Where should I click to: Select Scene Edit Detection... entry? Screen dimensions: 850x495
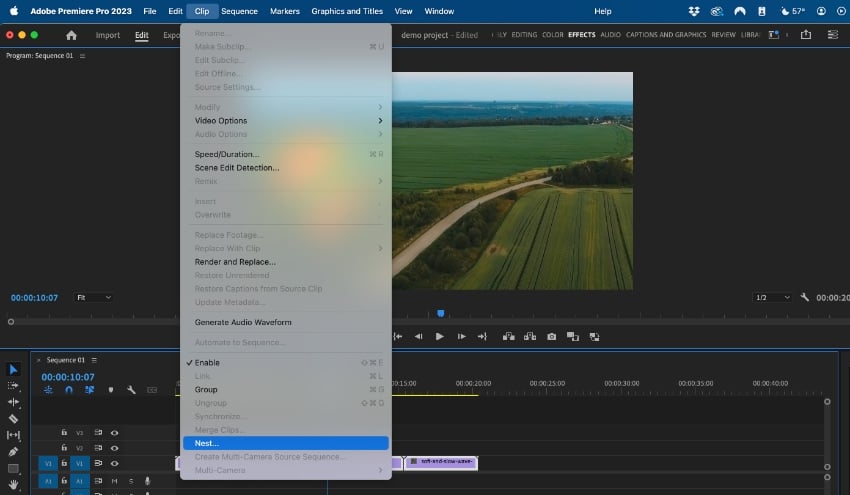pos(286,168)
